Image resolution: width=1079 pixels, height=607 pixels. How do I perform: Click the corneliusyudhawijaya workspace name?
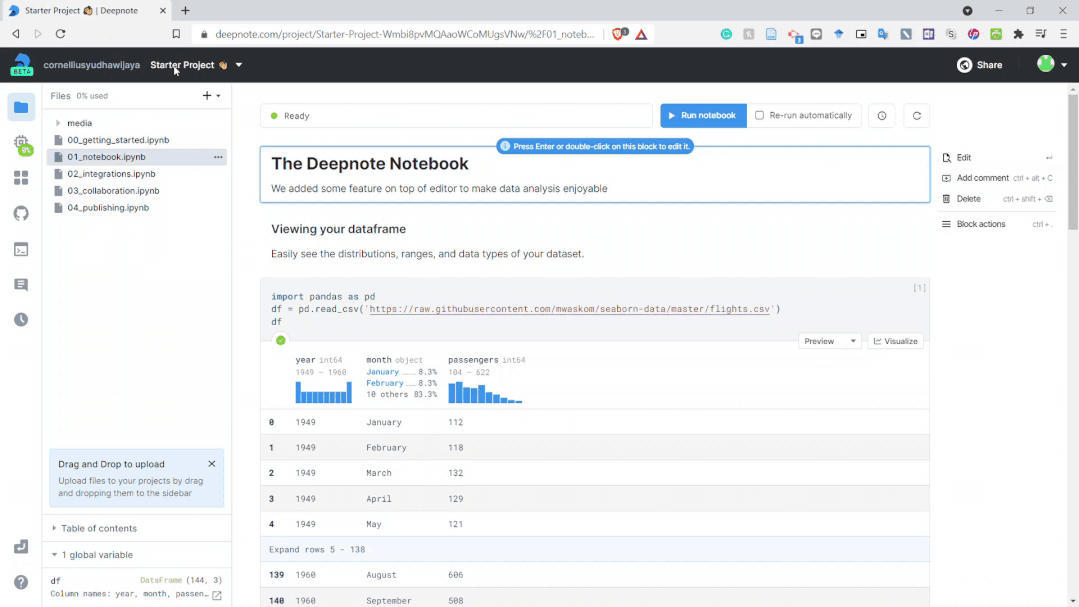click(92, 65)
